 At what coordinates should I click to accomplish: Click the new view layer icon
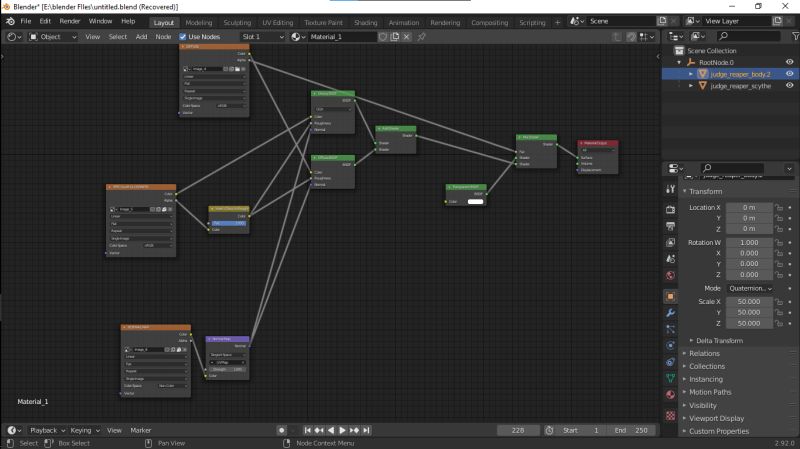tap(777, 21)
